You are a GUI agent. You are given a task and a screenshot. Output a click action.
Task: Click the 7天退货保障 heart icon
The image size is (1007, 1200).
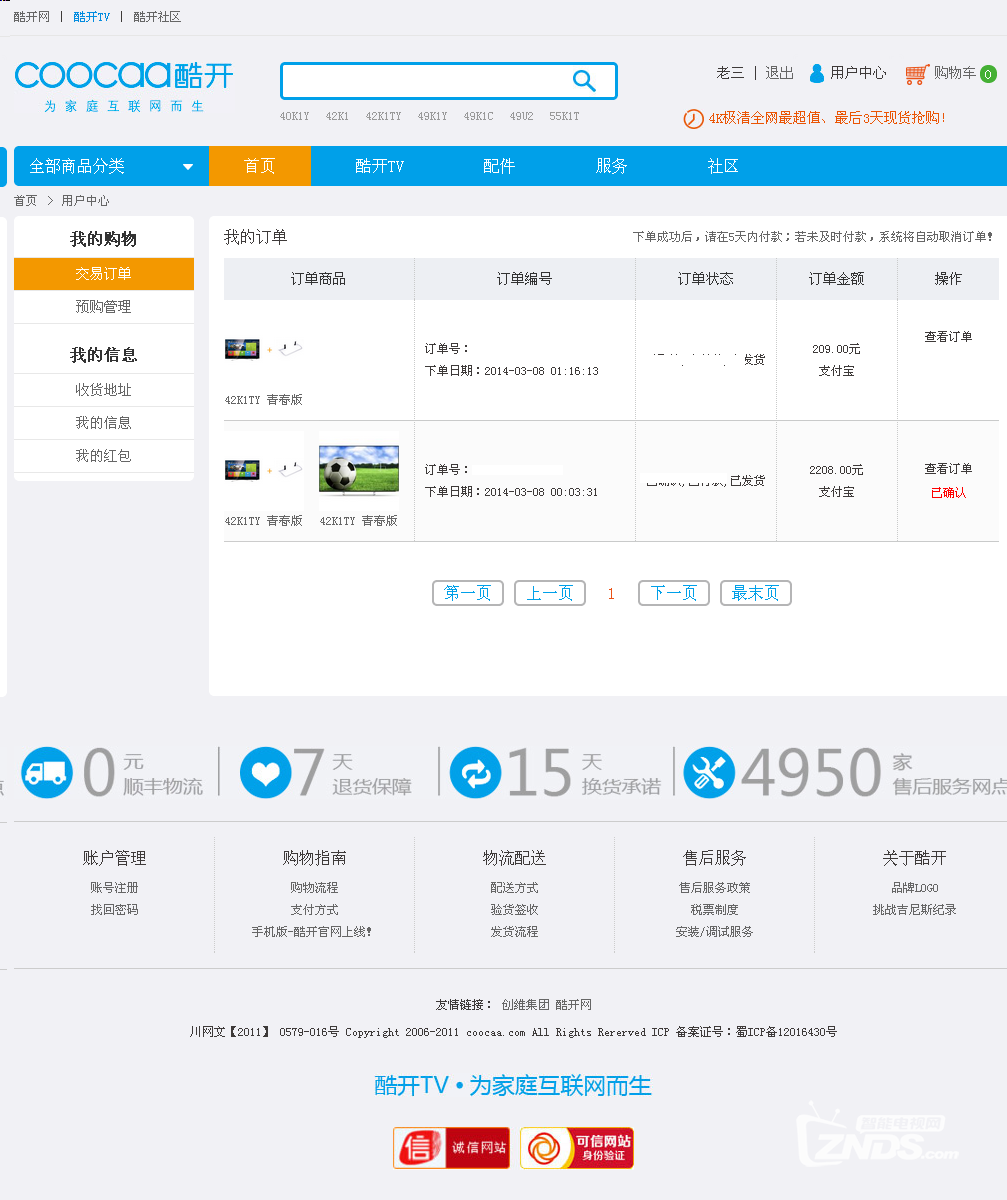click(266, 773)
